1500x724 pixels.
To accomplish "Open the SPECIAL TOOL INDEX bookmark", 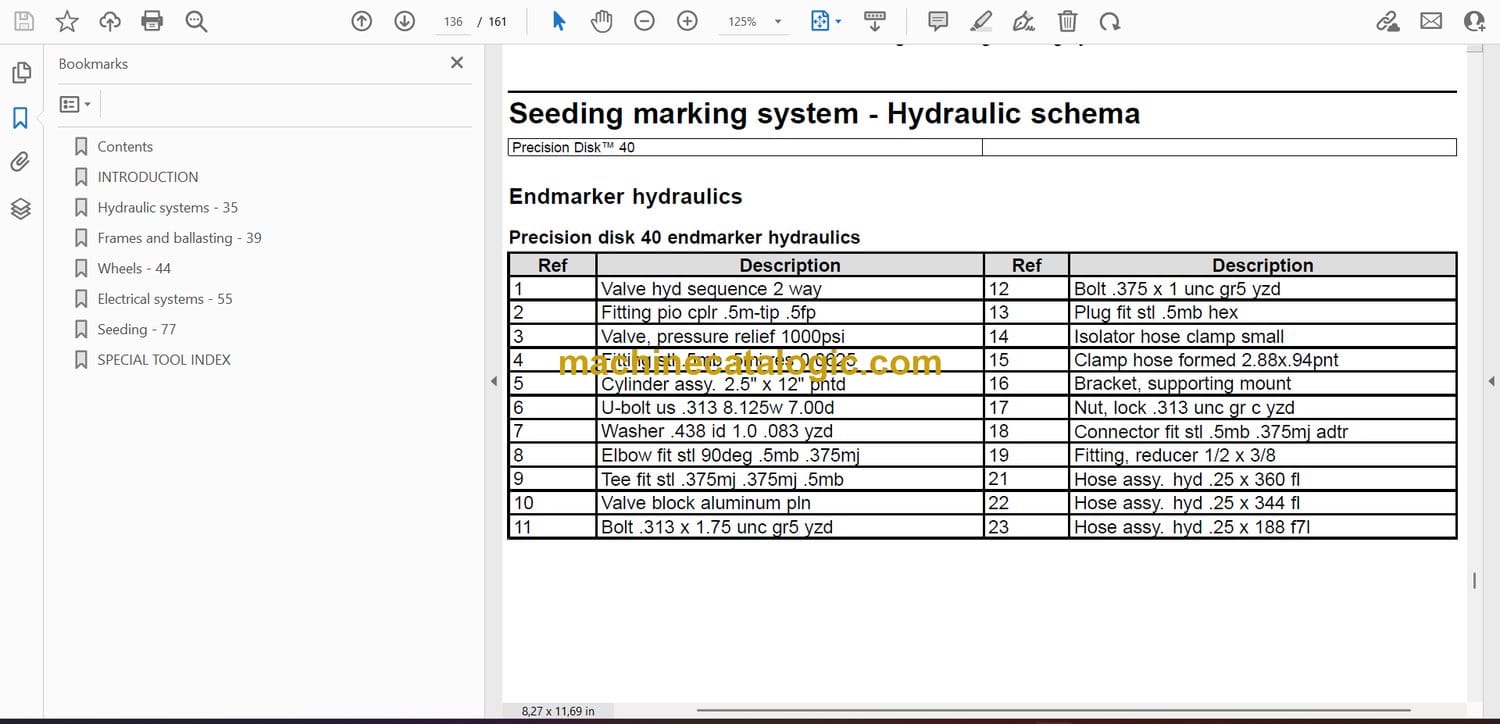I will click(163, 360).
